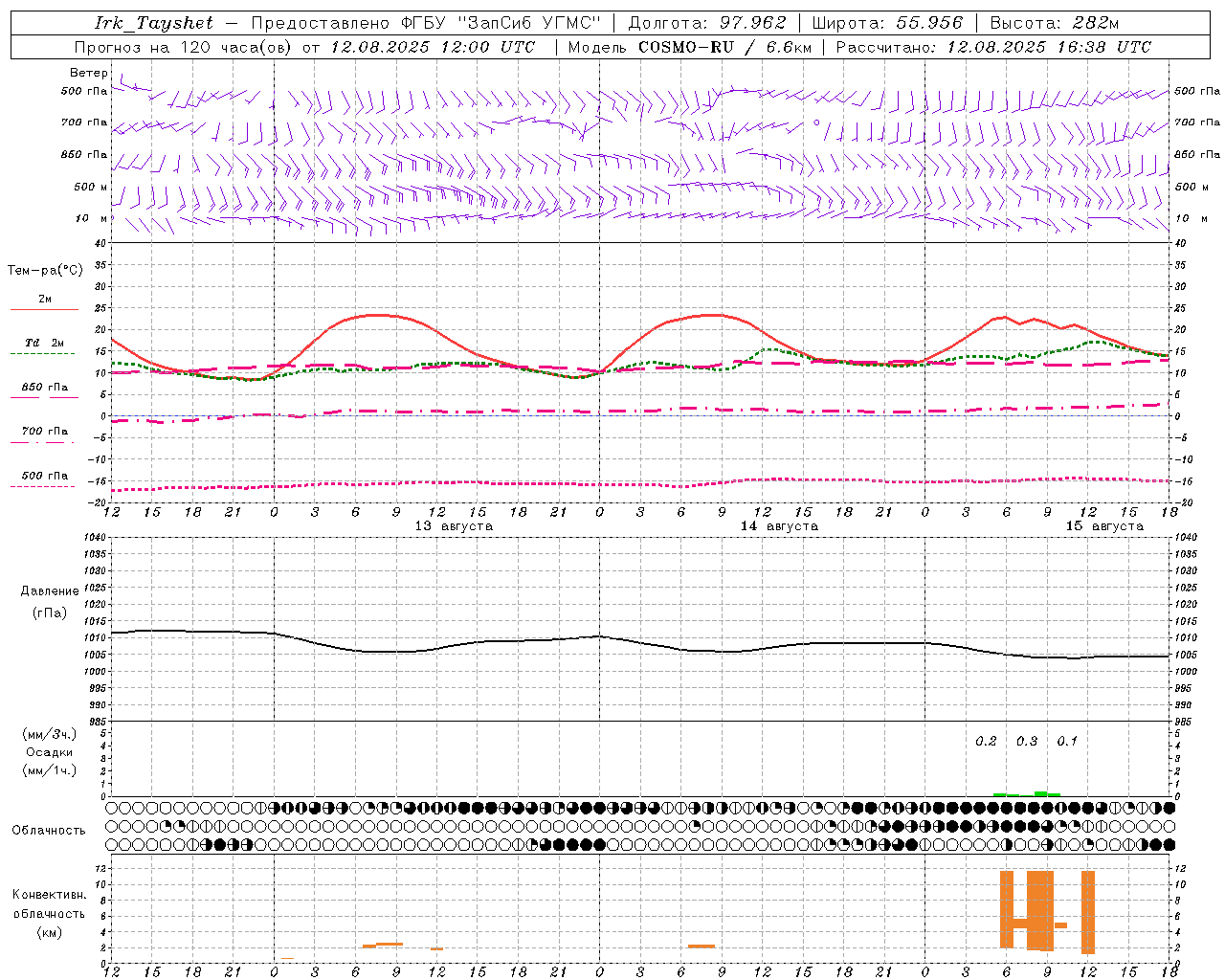1225x980 pixels.
Task: Click the (мм/1ч.) precipitation unit label
Action: coord(50,771)
